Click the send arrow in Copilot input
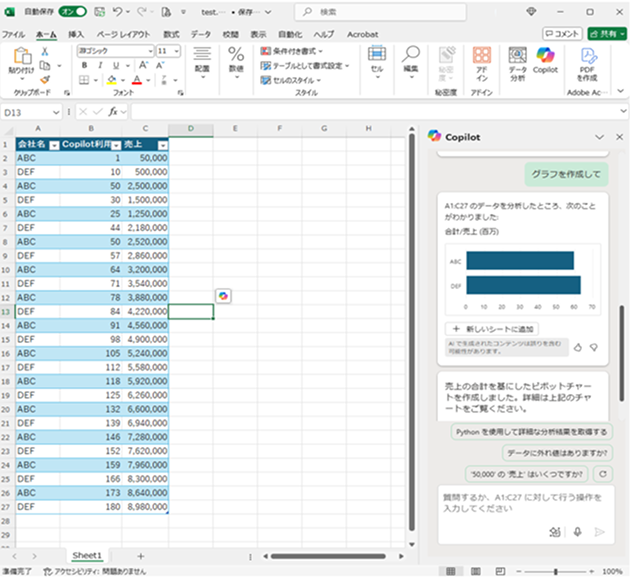The height and width of the screenshot is (578, 630). [599, 532]
